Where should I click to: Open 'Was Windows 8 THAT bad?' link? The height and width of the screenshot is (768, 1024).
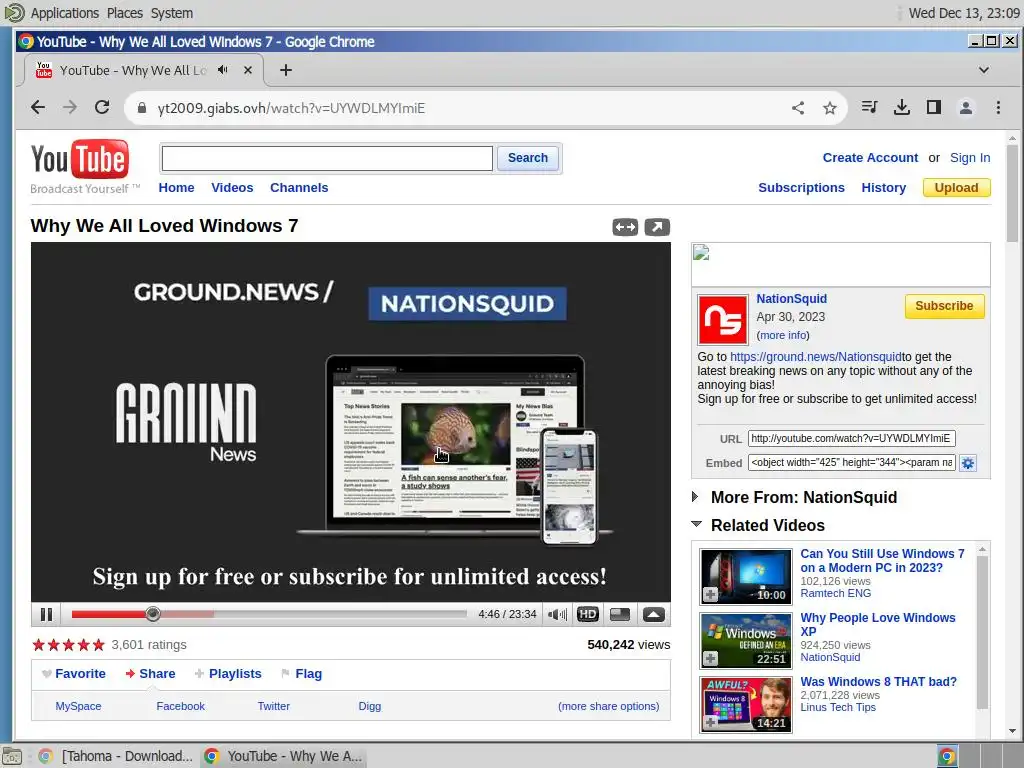[x=878, y=681]
